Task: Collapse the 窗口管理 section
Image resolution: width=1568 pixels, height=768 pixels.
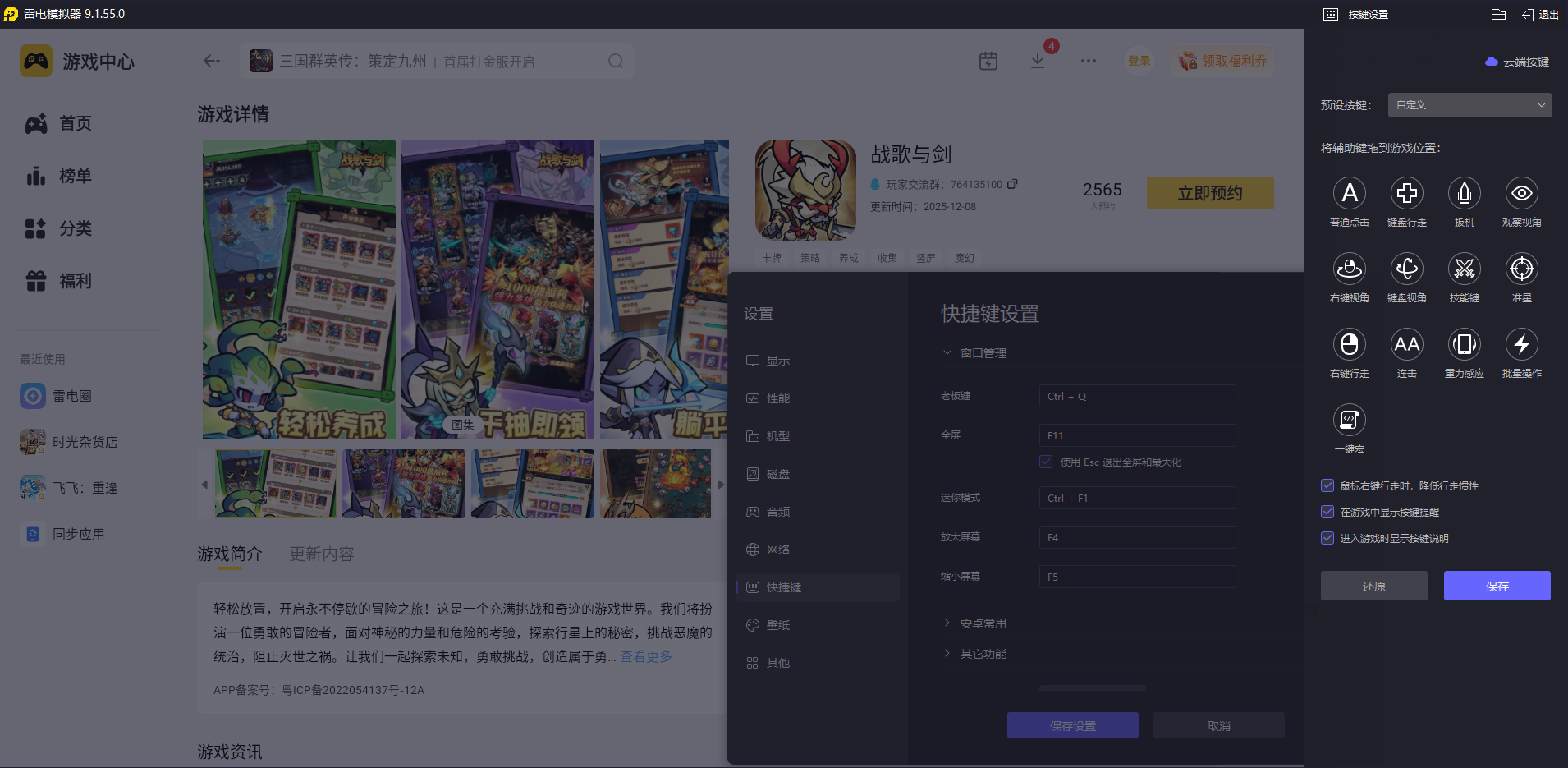Action: [975, 353]
